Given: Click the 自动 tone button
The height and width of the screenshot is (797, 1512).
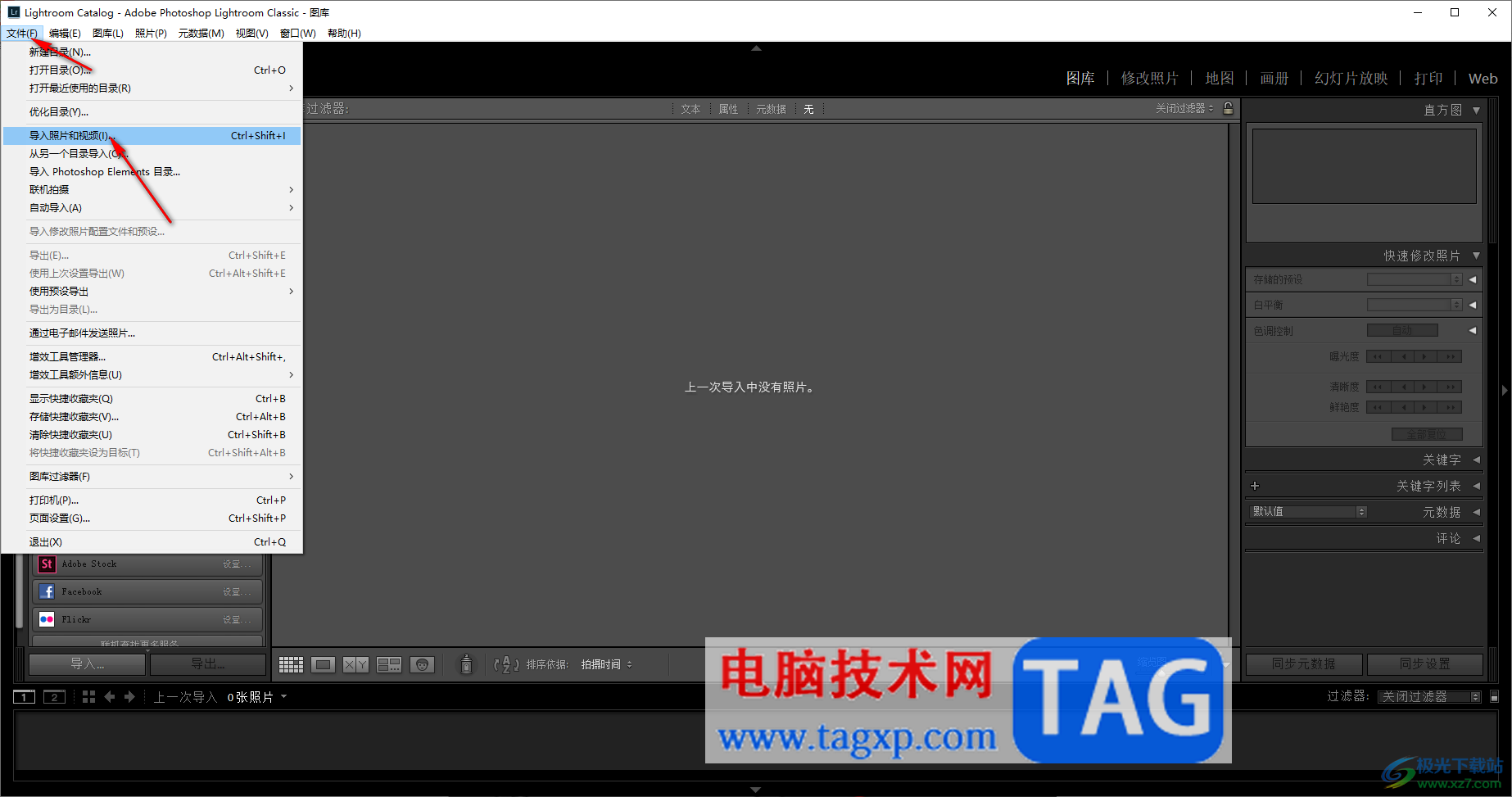Looking at the screenshot, I should (x=1402, y=330).
